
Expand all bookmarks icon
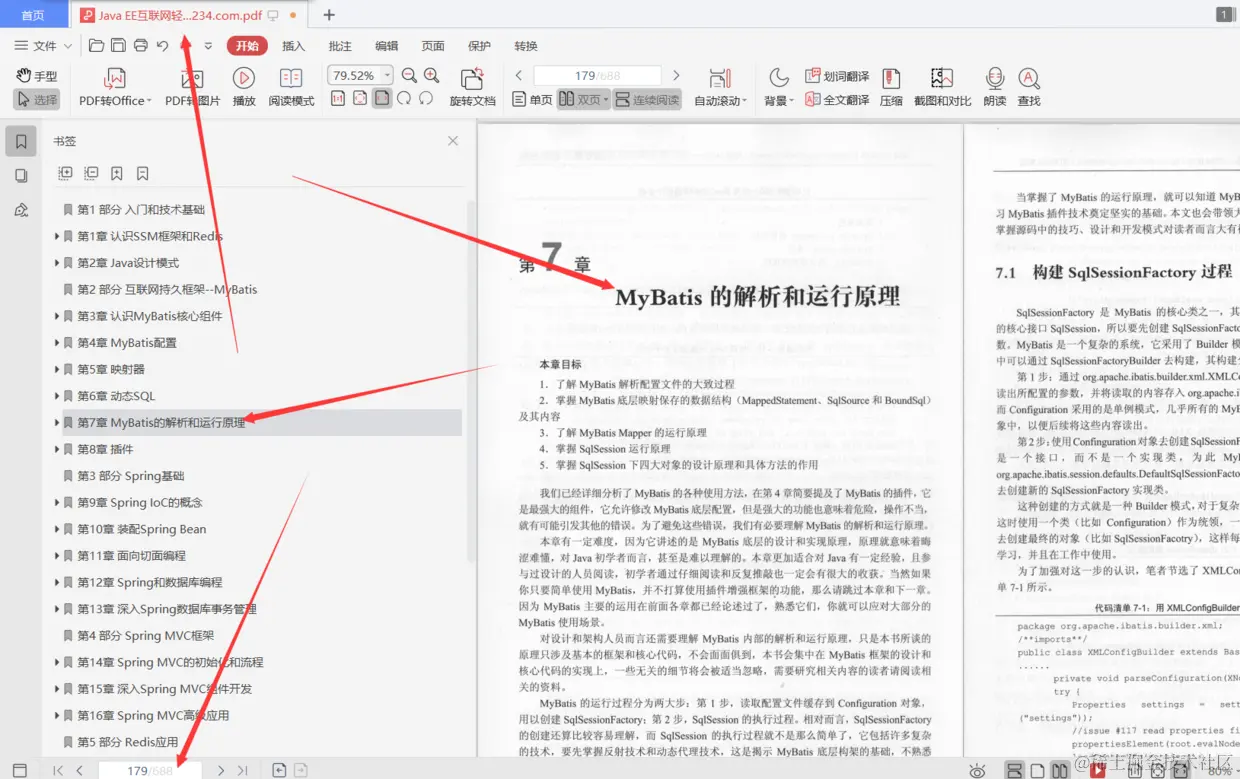pyautogui.click(x=66, y=173)
